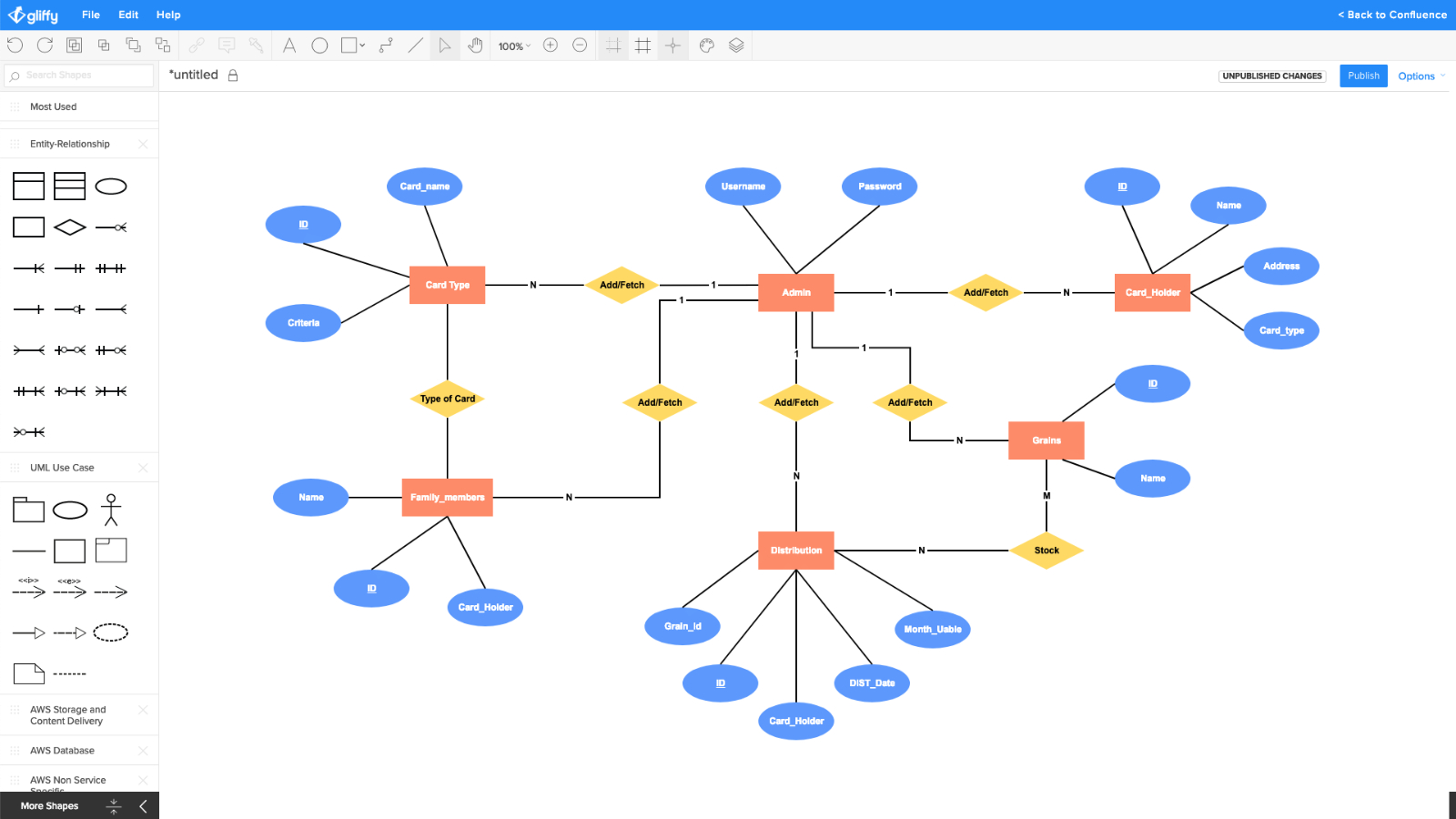Toggle drawing guides
Screen dimensions: 1456x819
tap(672, 45)
